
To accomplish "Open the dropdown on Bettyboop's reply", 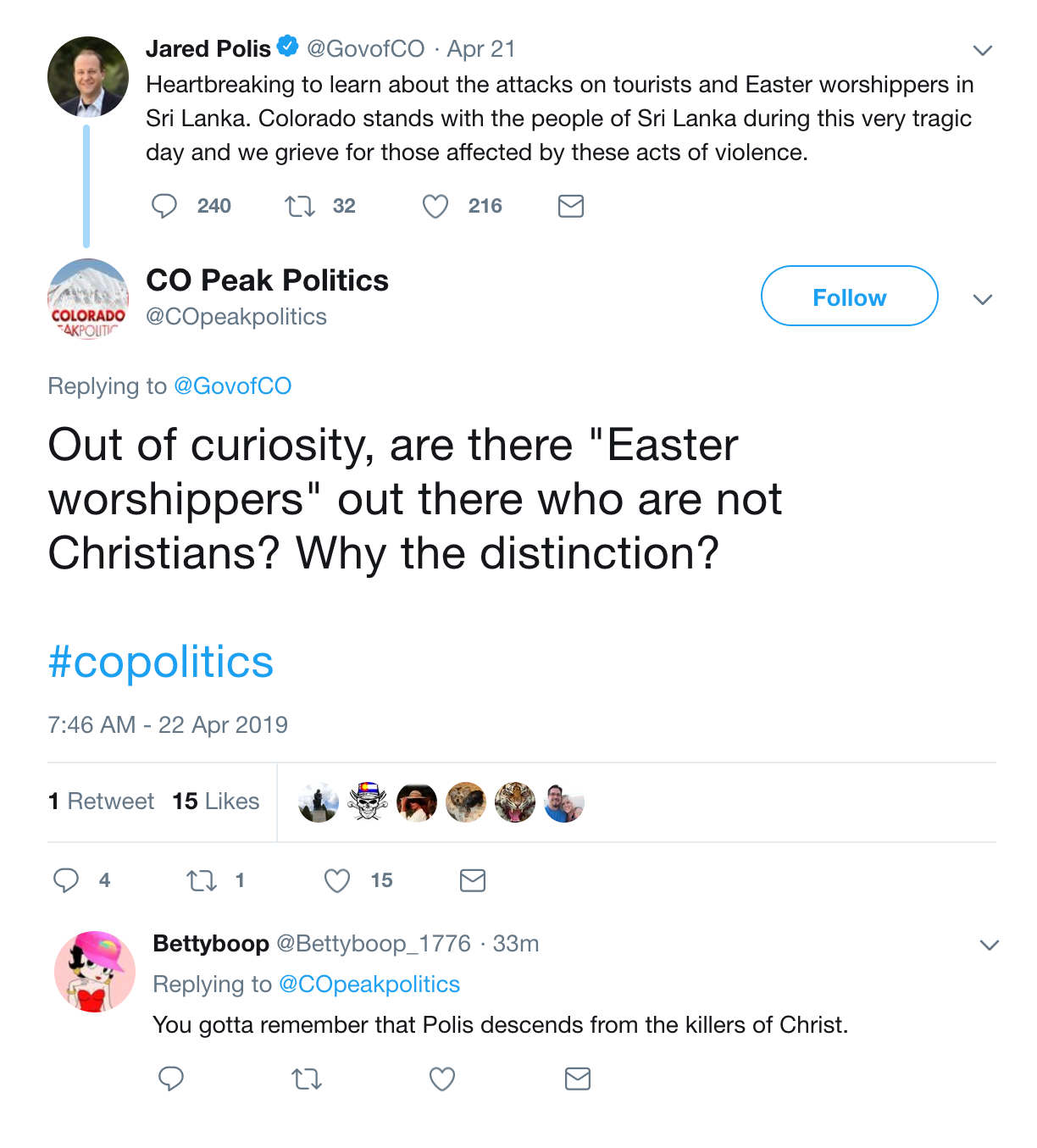I will tap(990, 945).
